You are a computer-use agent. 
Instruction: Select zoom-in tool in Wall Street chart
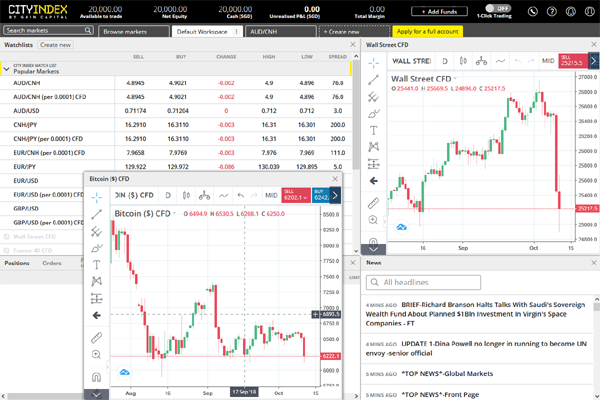pos(373,220)
